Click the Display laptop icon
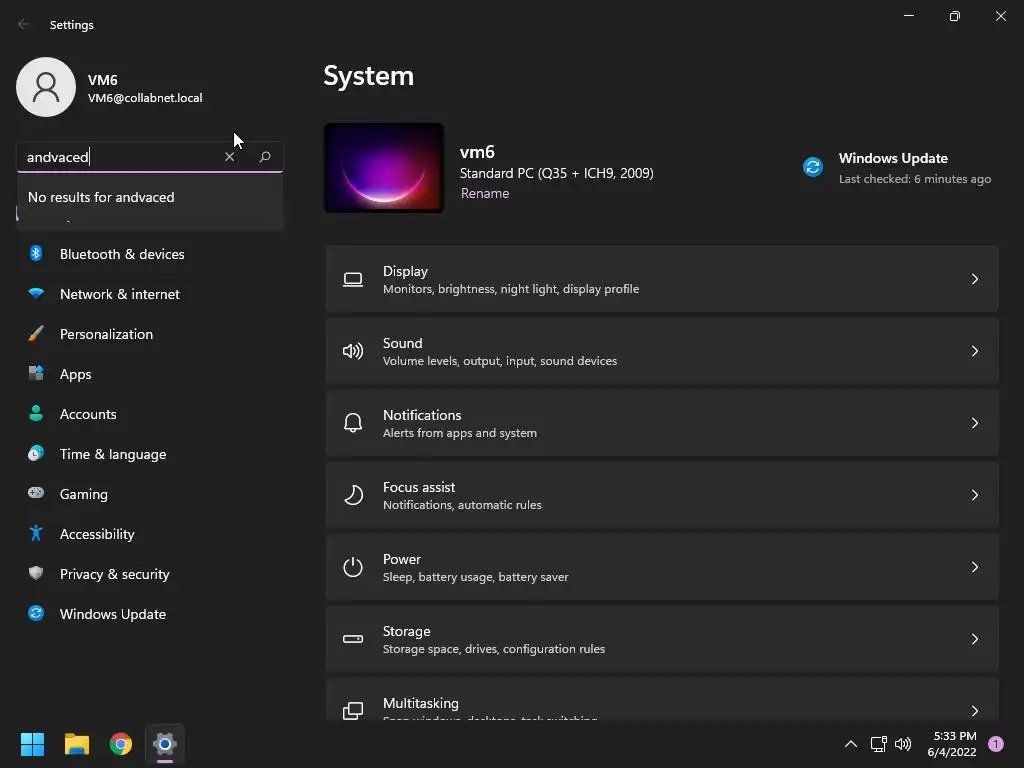This screenshot has height=768, width=1024. tap(353, 280)
